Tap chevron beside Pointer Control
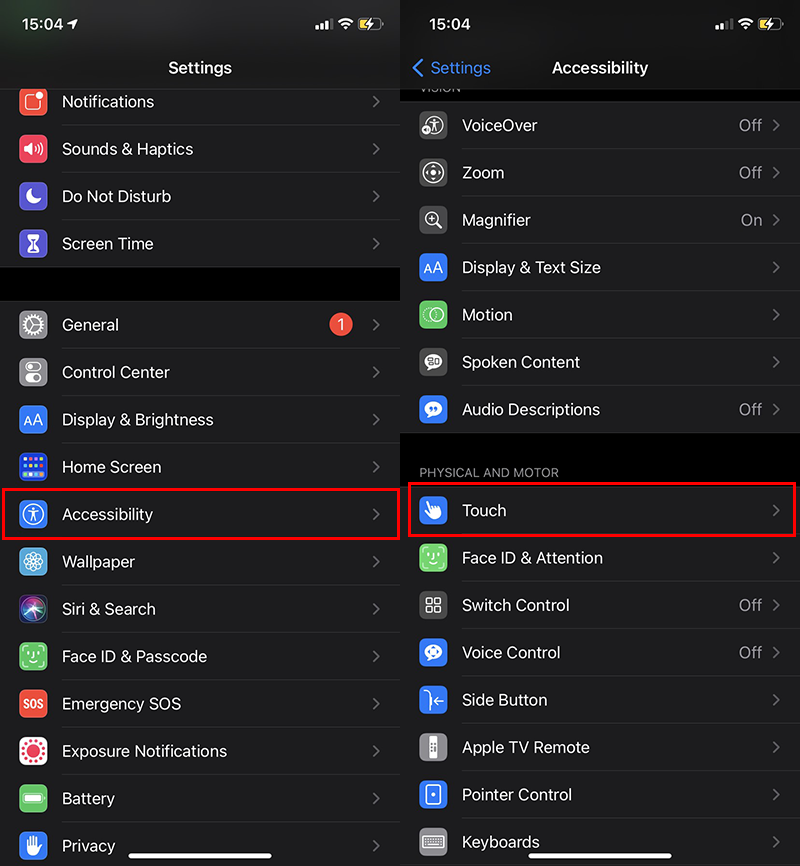This screenshot has height=866, width=800. [x=776, y=795]
